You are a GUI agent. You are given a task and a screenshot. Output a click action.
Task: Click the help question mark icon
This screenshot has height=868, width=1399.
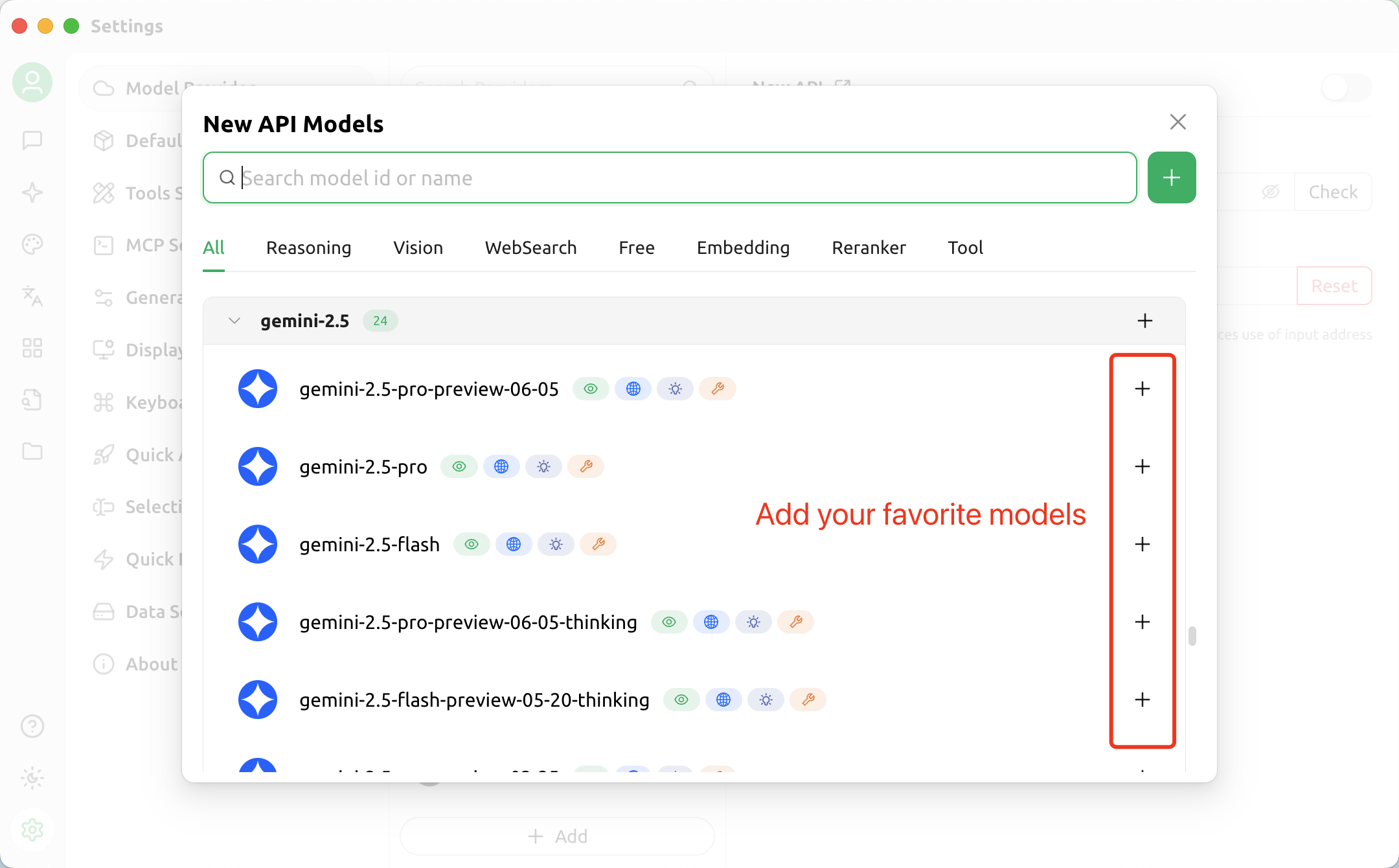32,726
